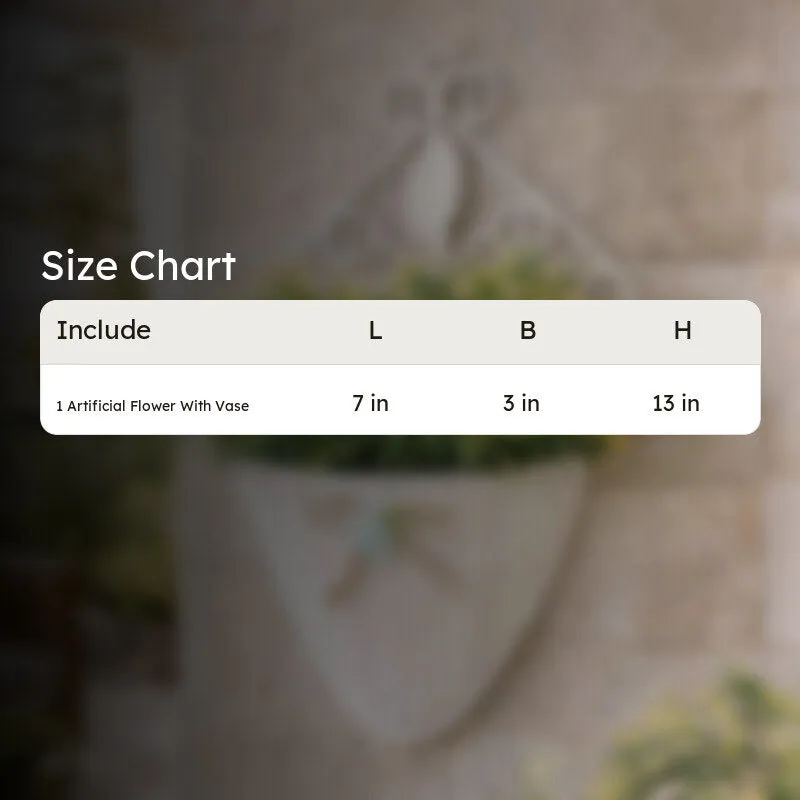Click the B column header
This screenshot has width=800, height=800.
[x=528, y=331]
